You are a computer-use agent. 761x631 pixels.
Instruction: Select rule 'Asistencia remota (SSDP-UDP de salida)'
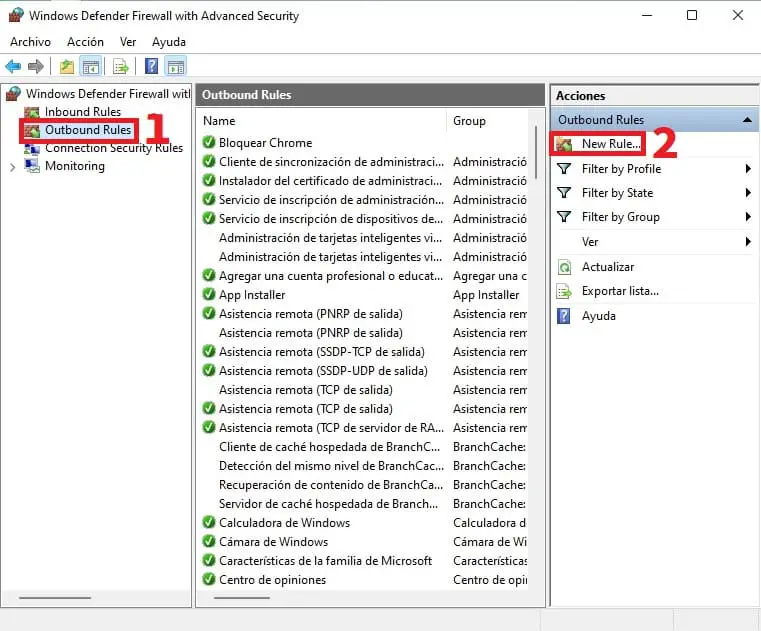tap(323, 370)
